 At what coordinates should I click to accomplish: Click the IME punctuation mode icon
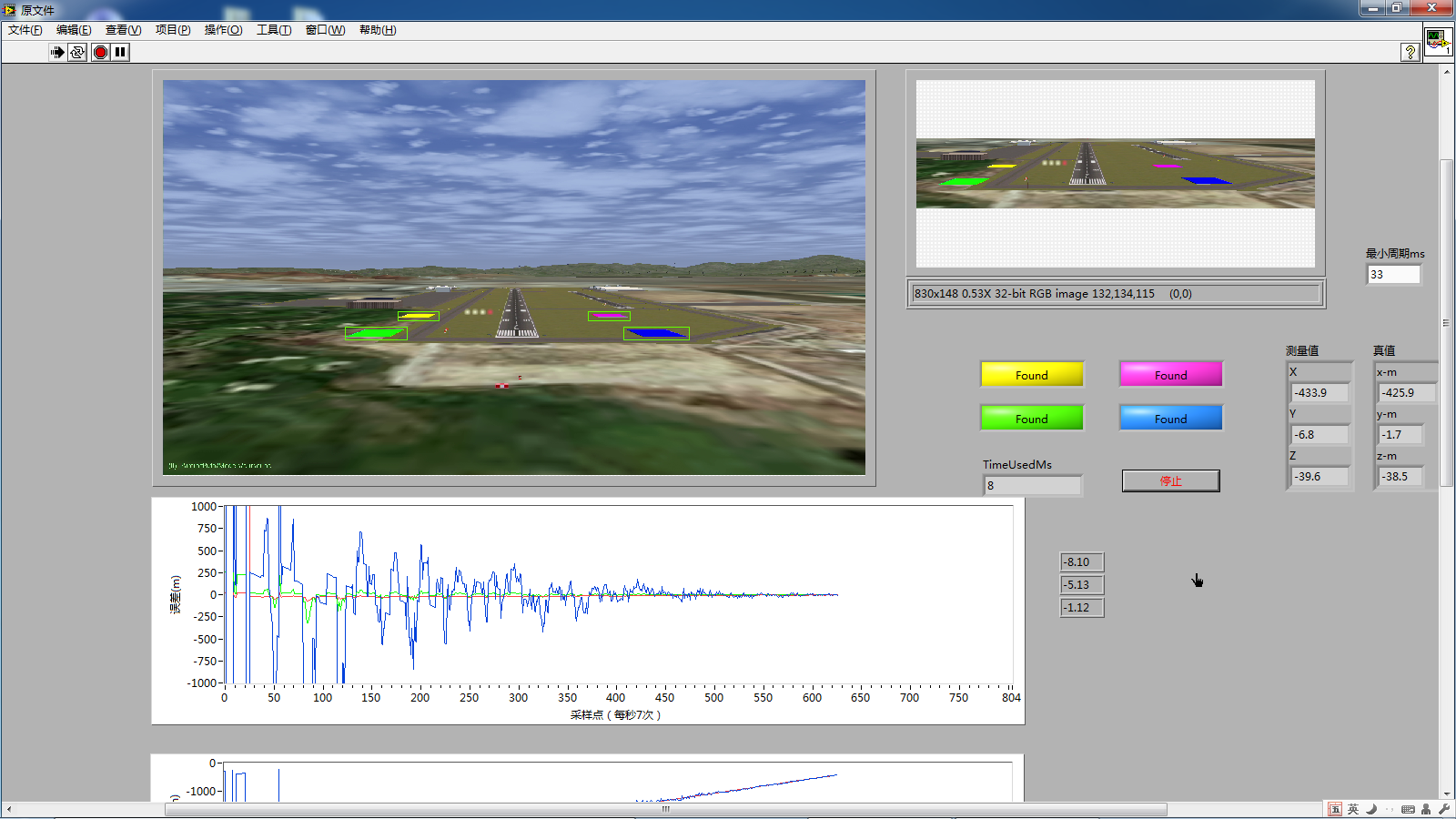[1390, 809]
